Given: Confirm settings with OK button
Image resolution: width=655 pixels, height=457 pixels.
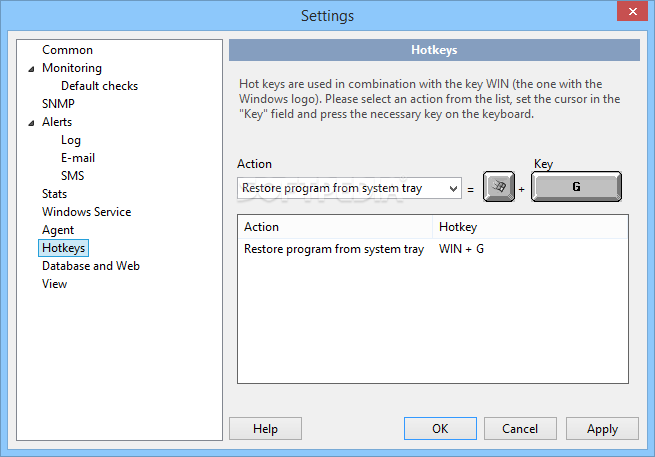Looking at the screenshot, I should coord(440,429).
